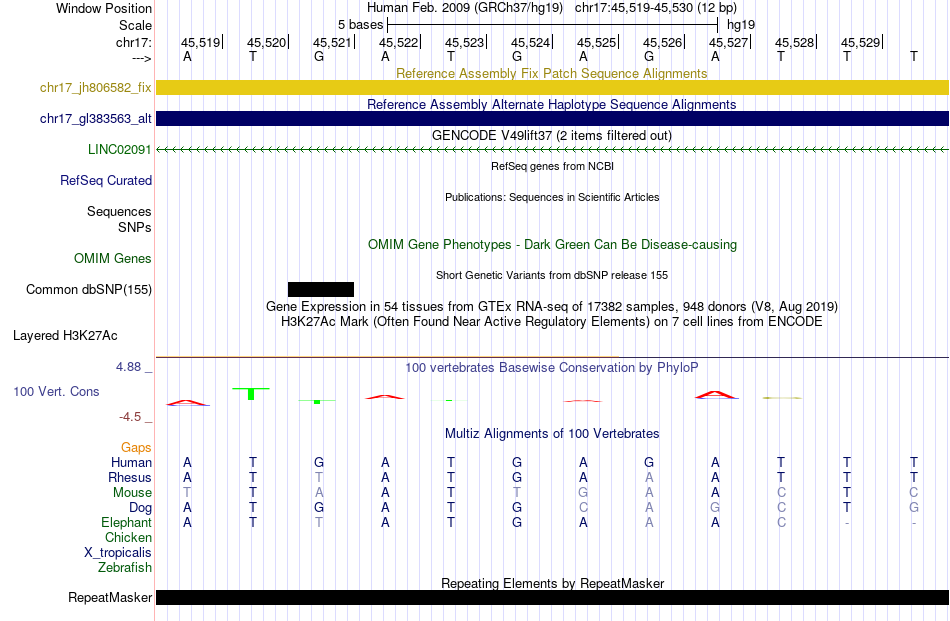Click the orange Gaps label
This screenshot has height=621, width=950.
click(136, 447)
